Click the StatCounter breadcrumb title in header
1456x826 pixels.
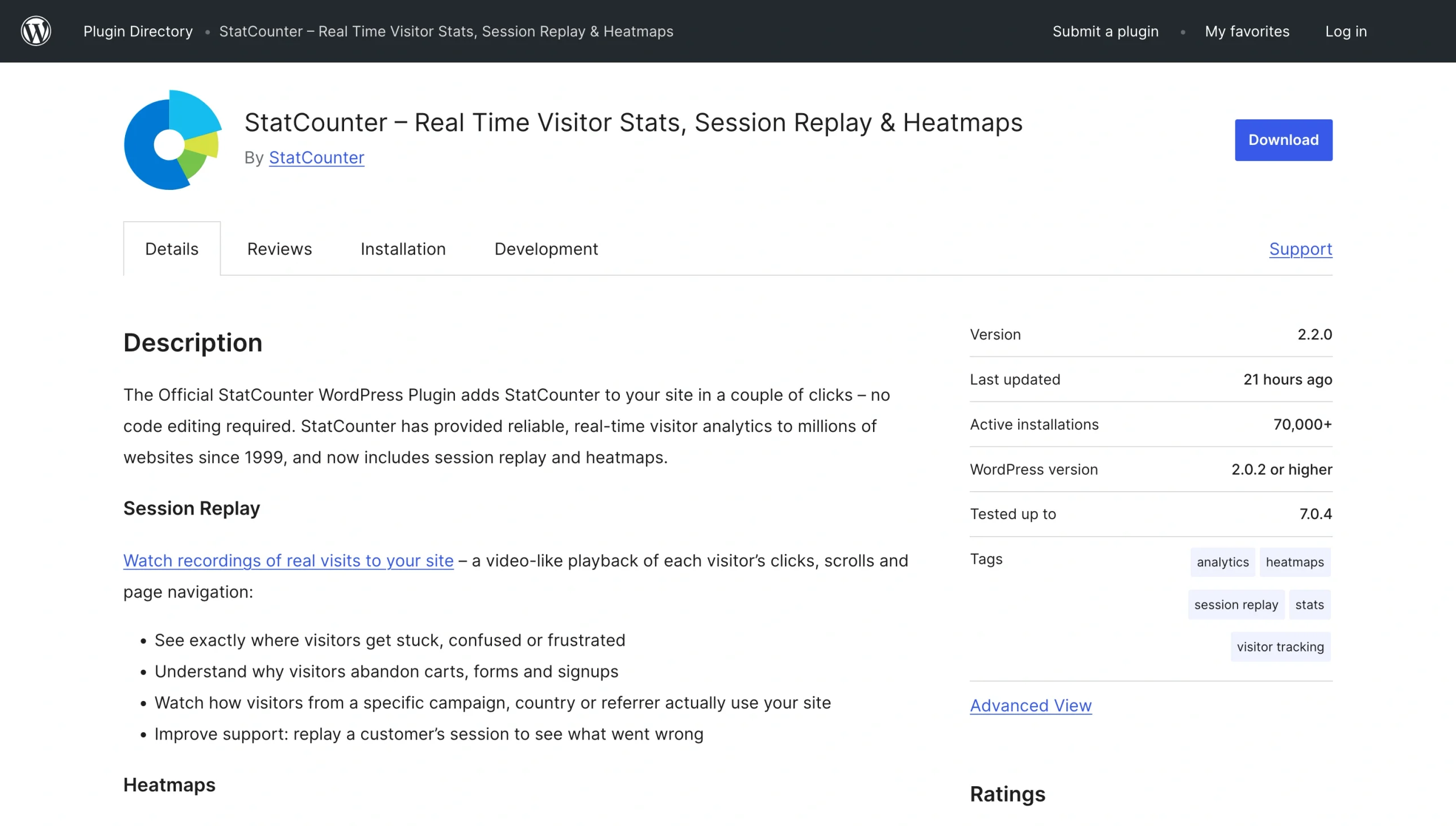[x=446, y=31]
